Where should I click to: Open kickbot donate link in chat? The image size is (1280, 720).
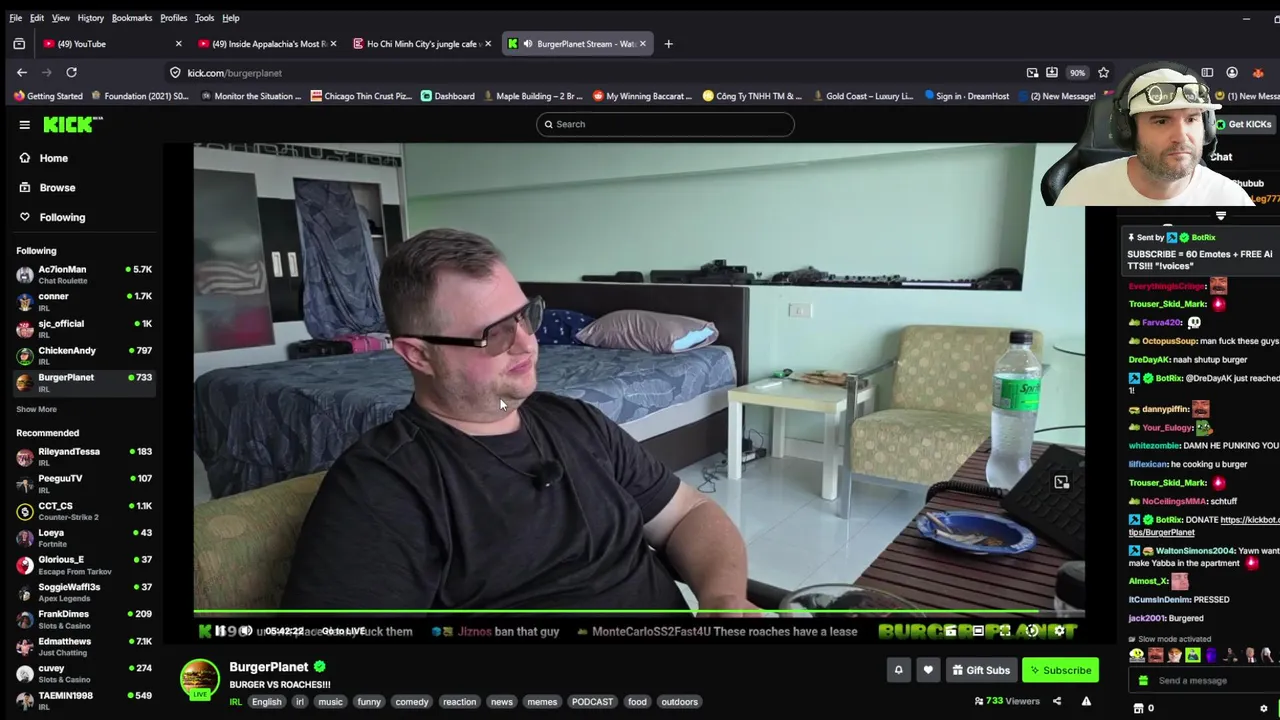click(x=1204, y=526)
